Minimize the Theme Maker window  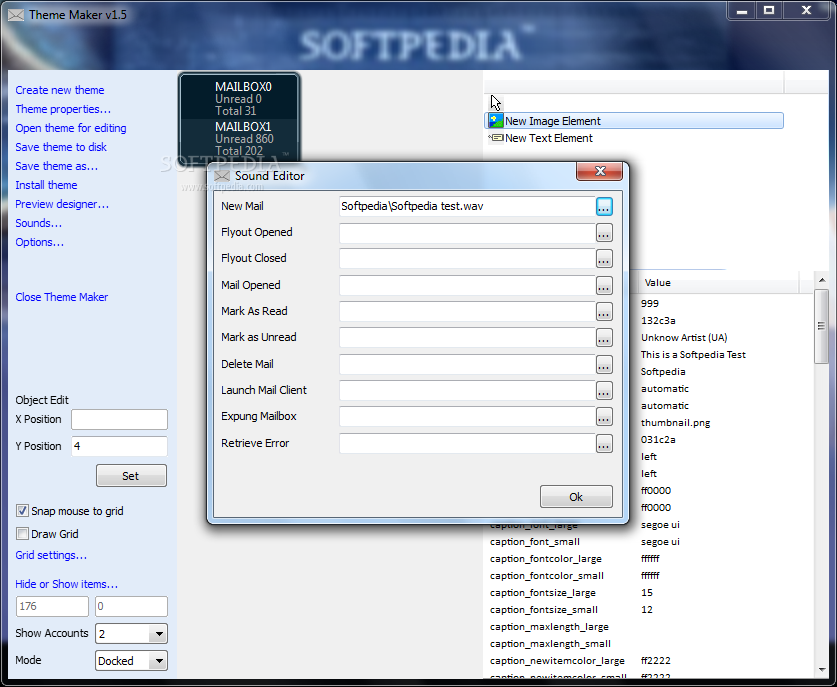(742, 10)
